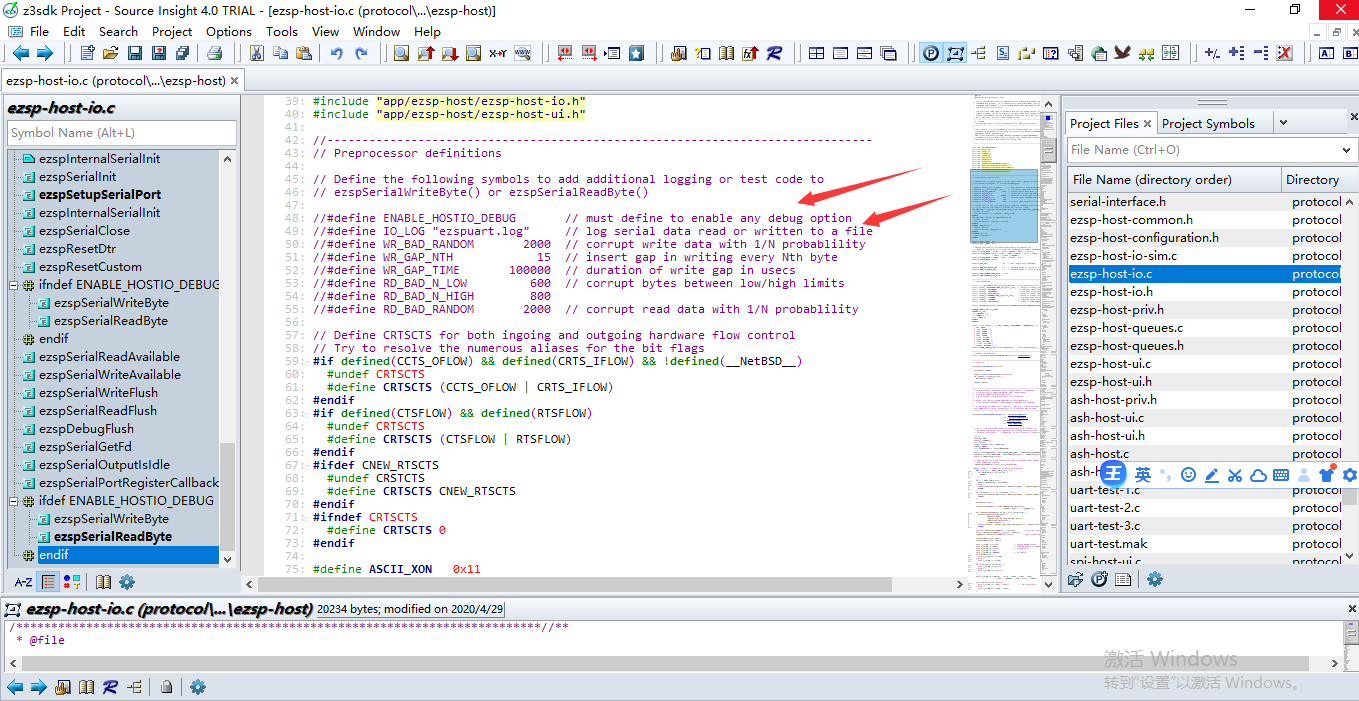The height and width of the screenshot is (701, 1359).
Task: Sort symbol window alphabetically with A-Z icon
Action: (x=23, y=582)
